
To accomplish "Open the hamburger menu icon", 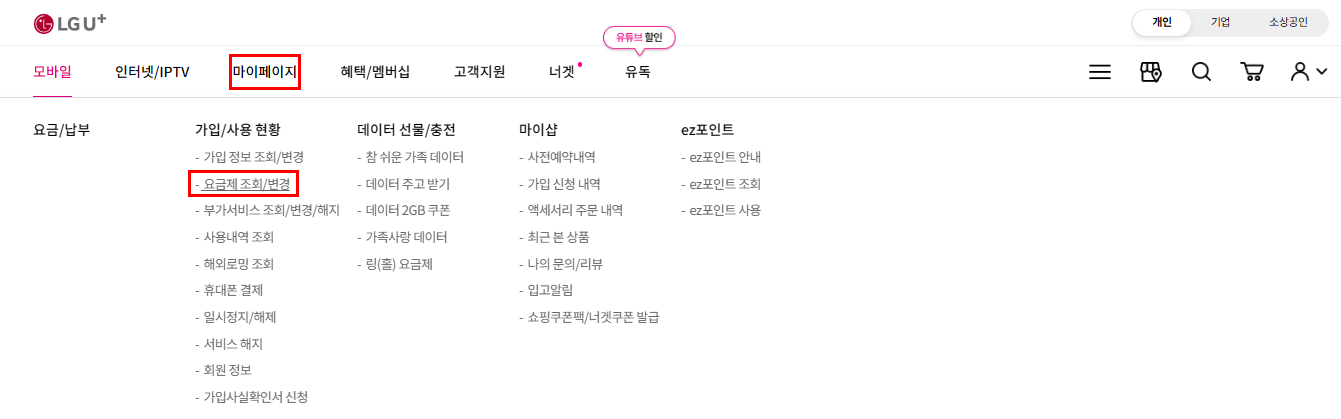I will click(1100, 72).
